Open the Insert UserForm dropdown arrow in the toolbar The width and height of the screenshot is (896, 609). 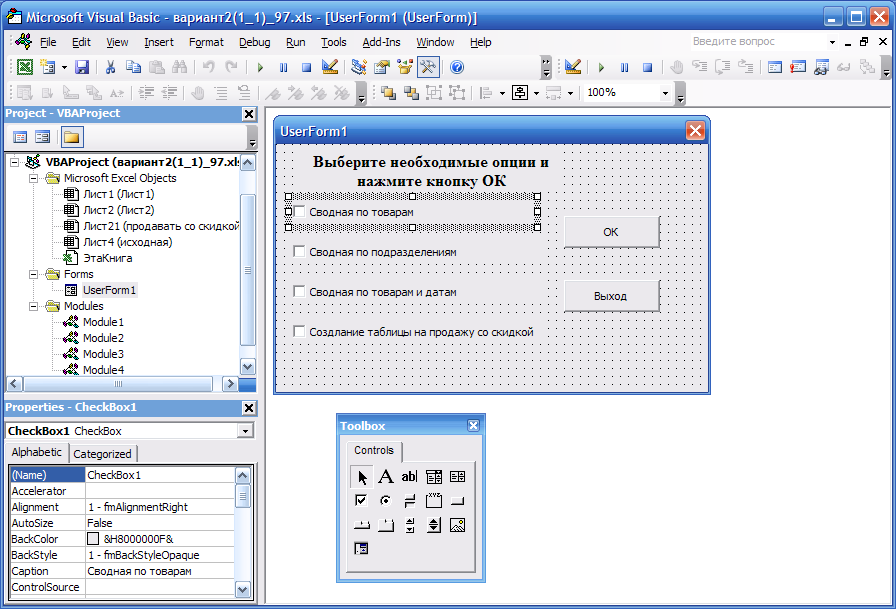[x=64, y=67]
